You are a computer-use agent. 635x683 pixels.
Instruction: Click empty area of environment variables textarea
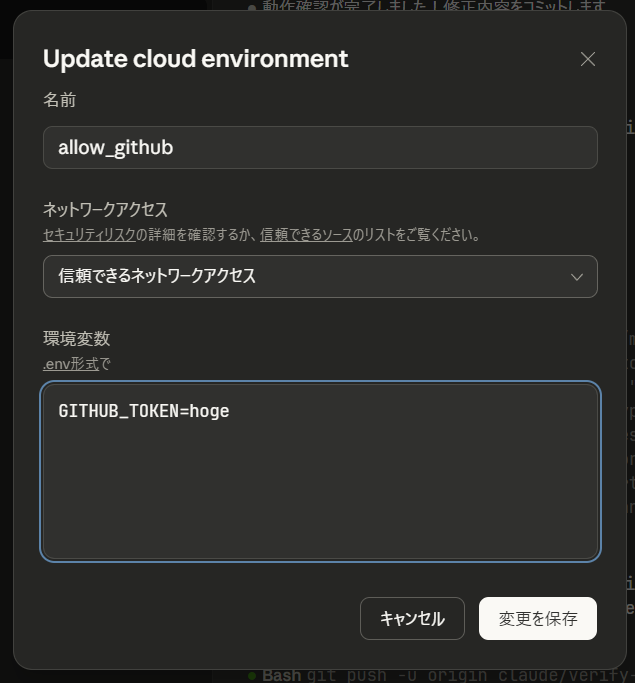click(x=320, y=492)
